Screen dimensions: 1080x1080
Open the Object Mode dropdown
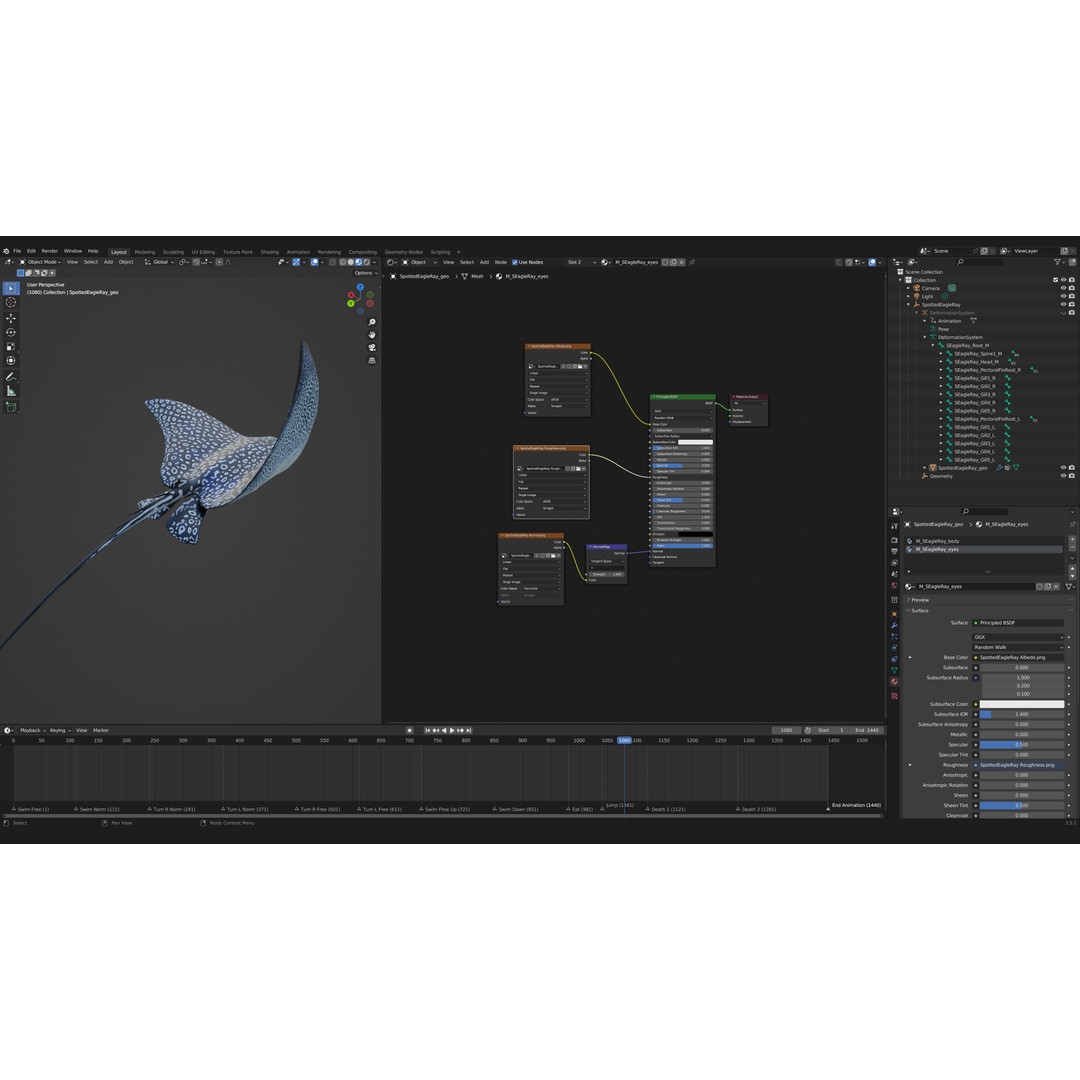point(41,262)
